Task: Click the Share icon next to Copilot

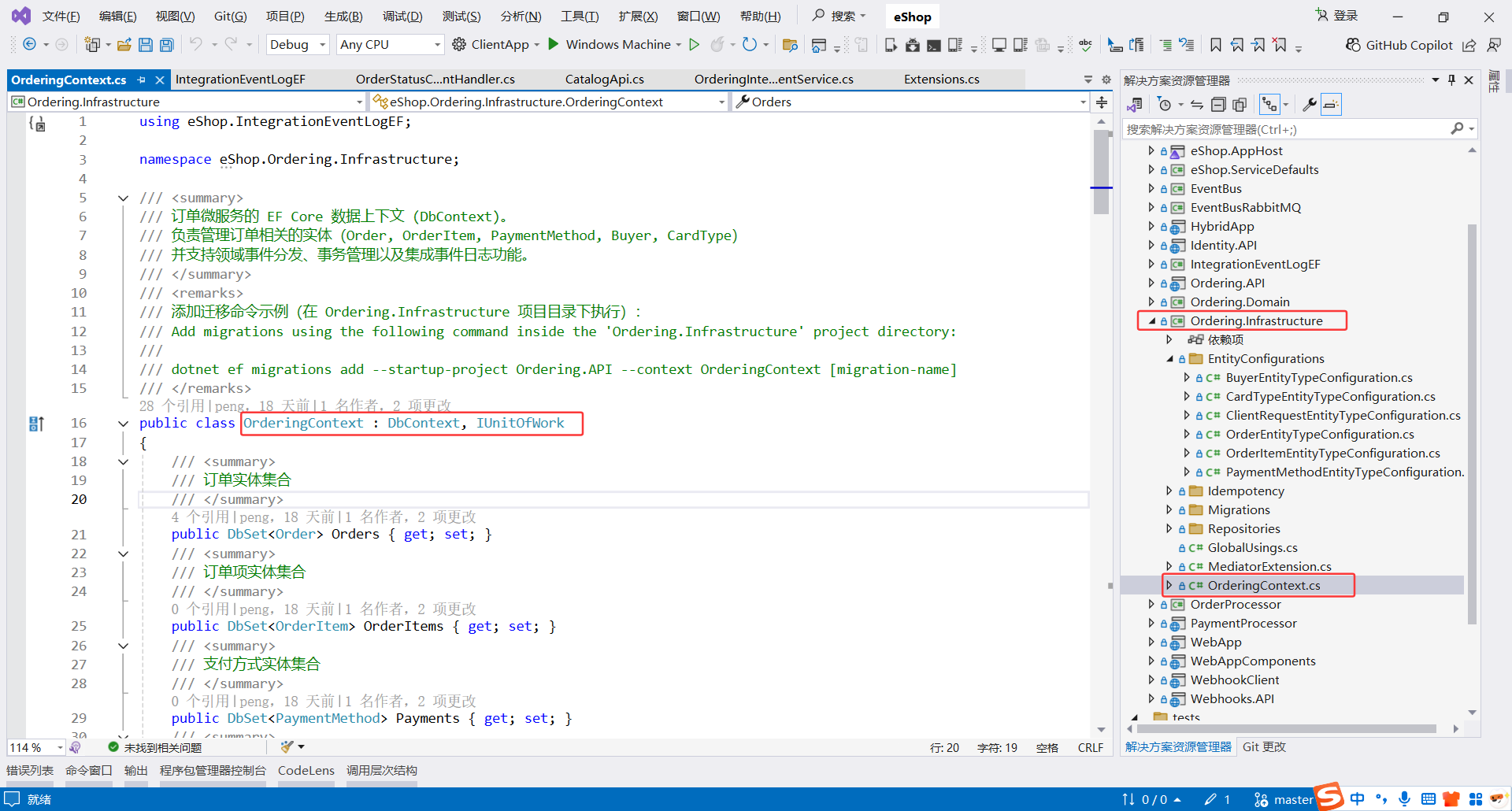Action: 1469,45
